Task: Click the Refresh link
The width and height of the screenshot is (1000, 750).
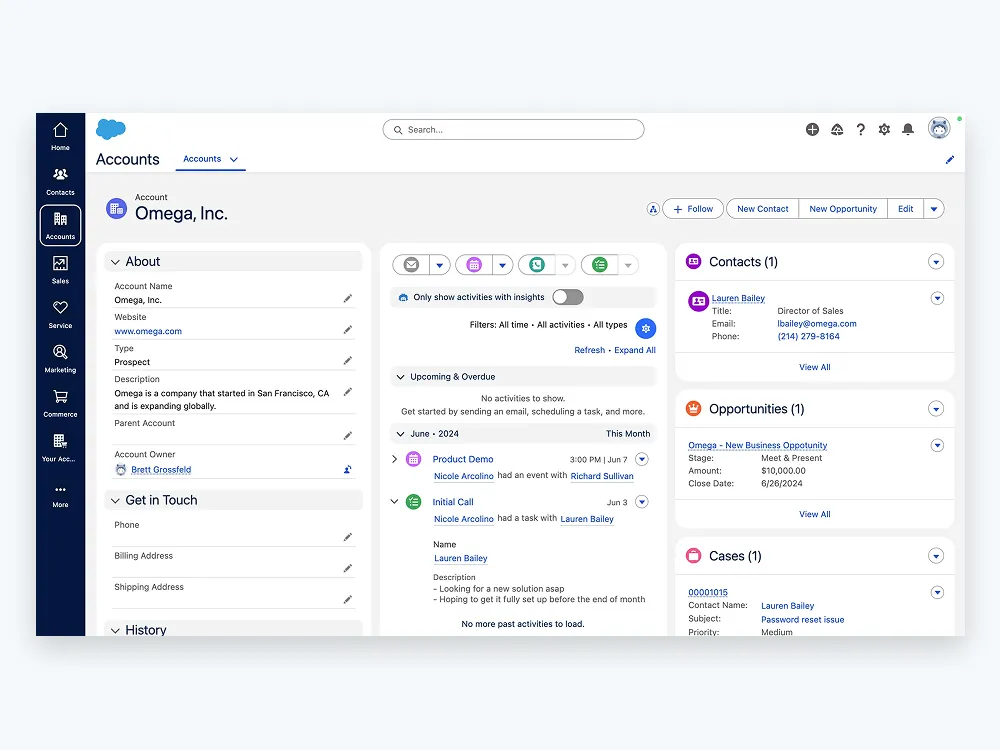Action: pos(589,350)
